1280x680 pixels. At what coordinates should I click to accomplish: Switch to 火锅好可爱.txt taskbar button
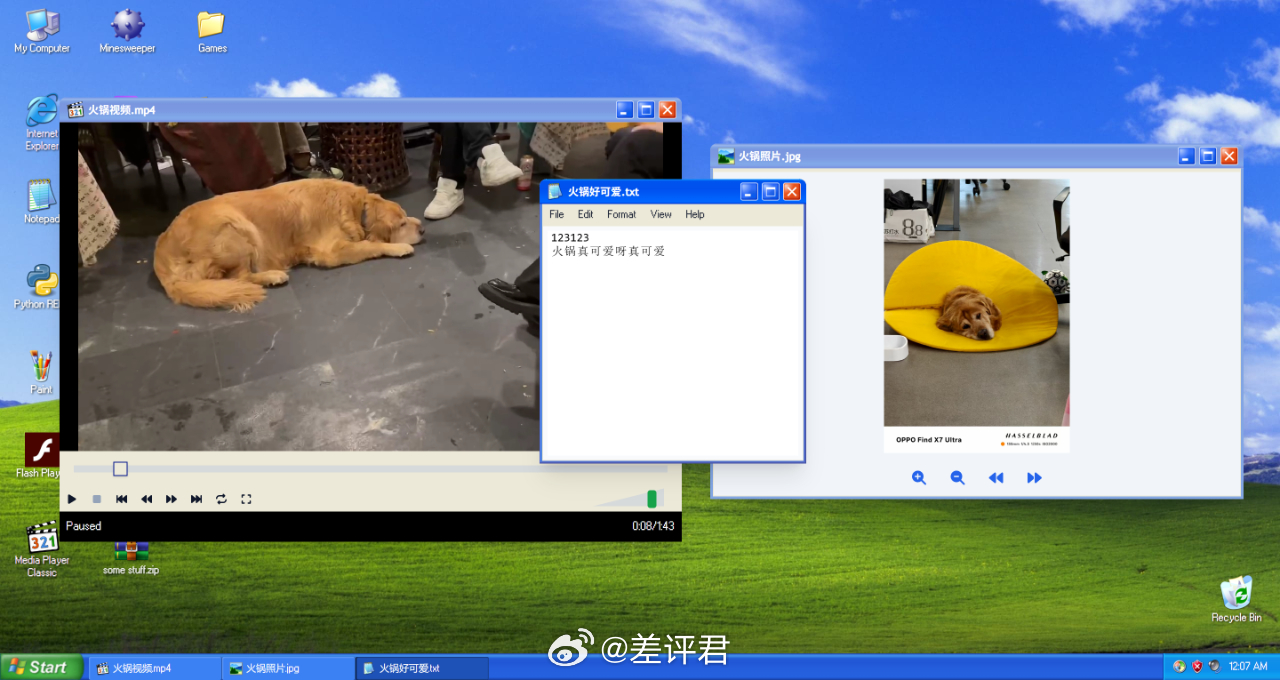[422, 668]
